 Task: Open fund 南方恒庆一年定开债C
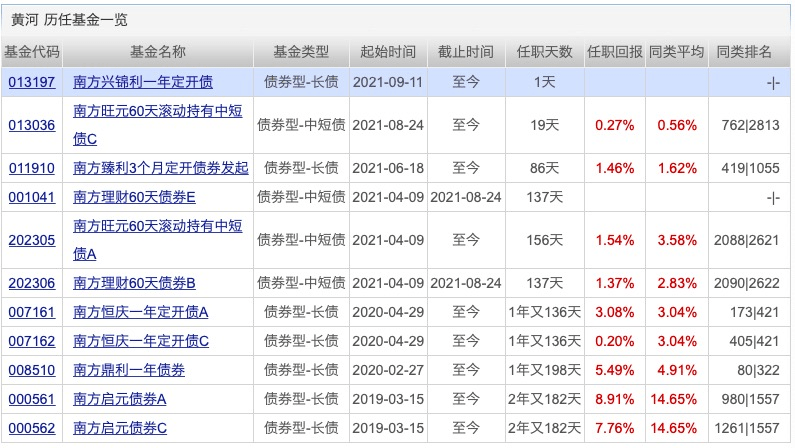[x=141, y=341]
